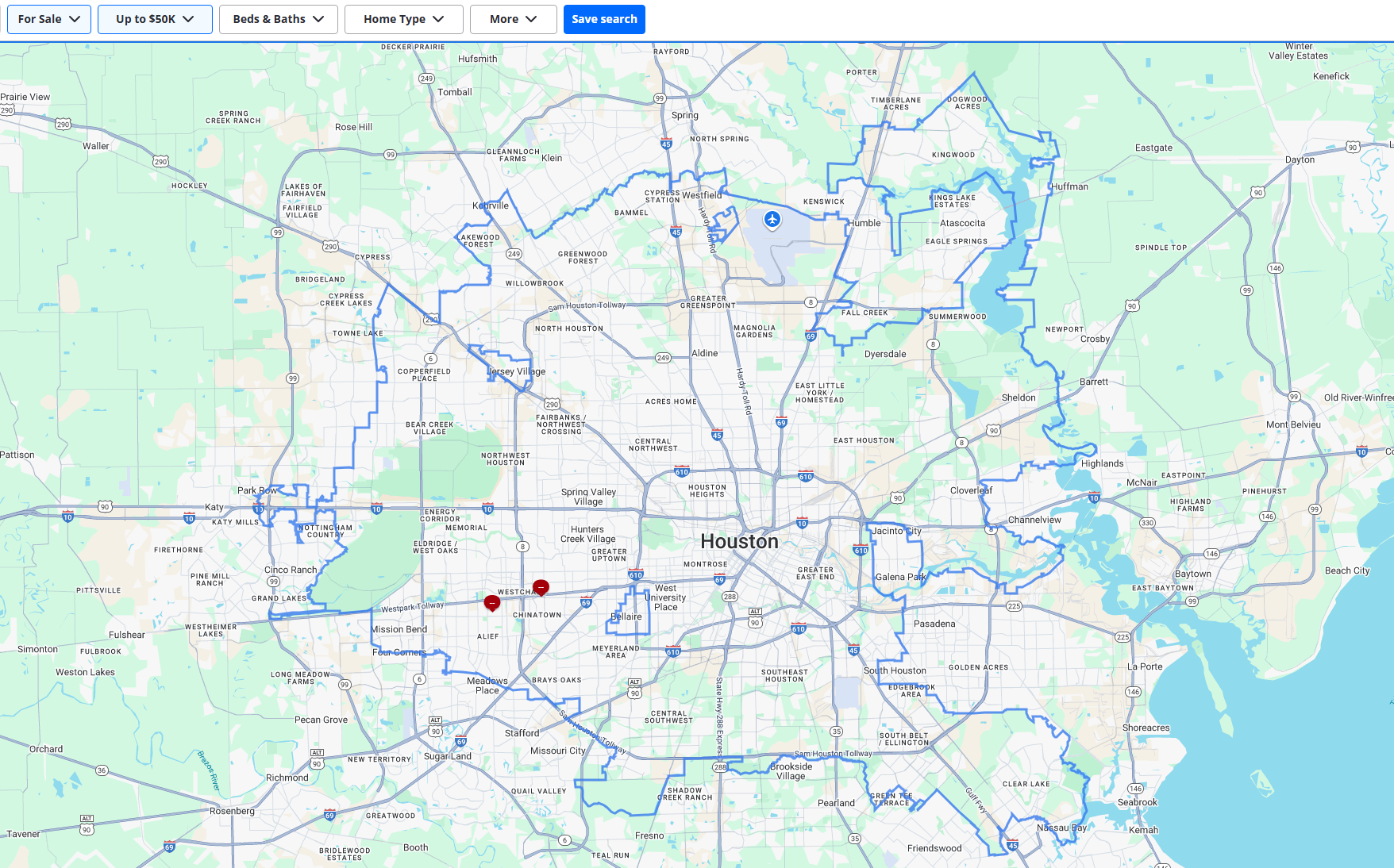Click the Bellaire map label
Screen dimensions: 1394x868
[x=626, y=616]
